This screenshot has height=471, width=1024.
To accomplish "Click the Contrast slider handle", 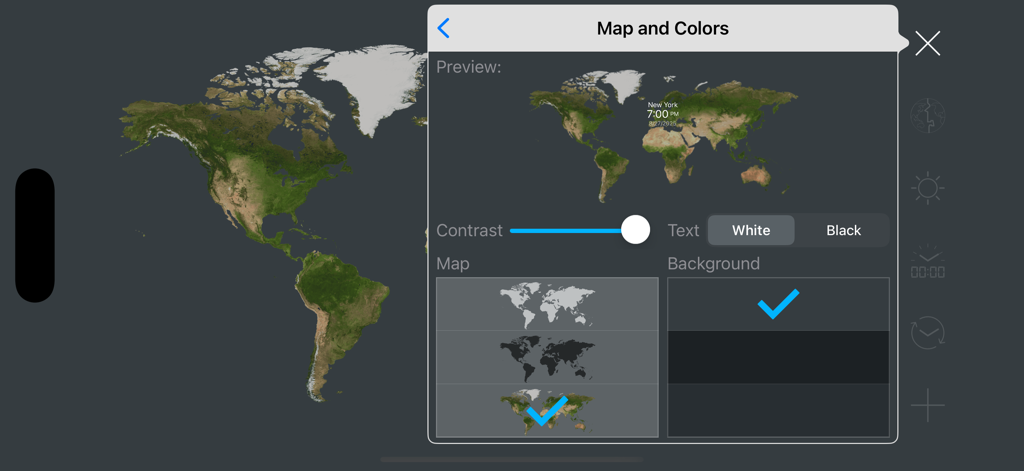I will pyautogui.click(x=635, y=230).
